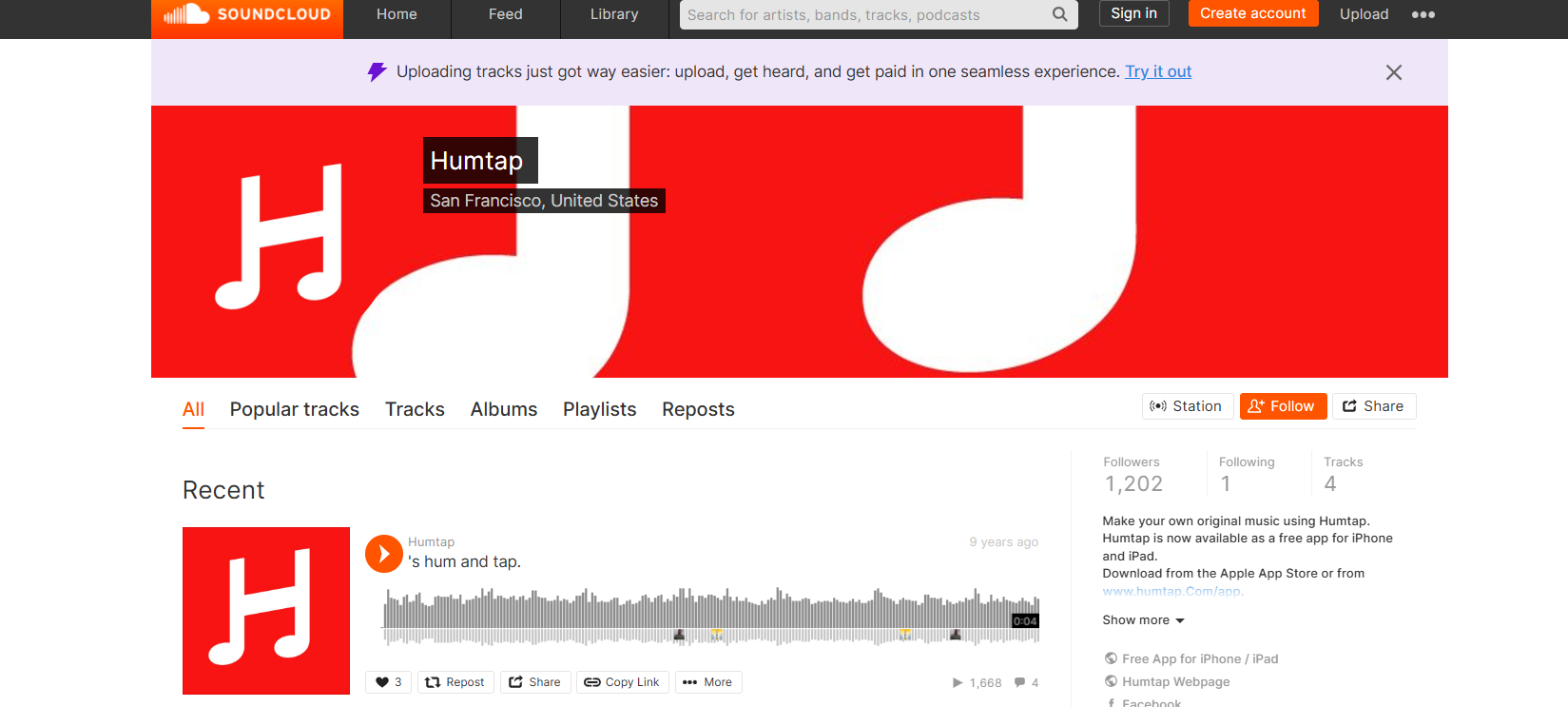
Task: Switch to the Popular tracks tab
Action: pos(294,409)
